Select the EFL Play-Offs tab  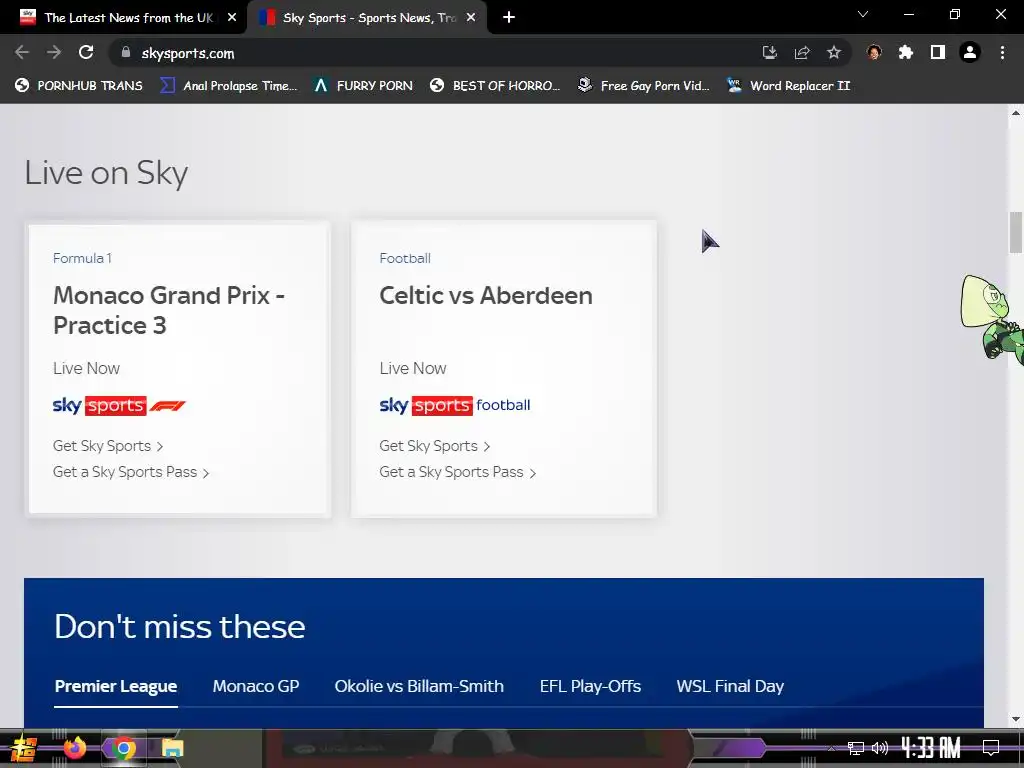590,686
